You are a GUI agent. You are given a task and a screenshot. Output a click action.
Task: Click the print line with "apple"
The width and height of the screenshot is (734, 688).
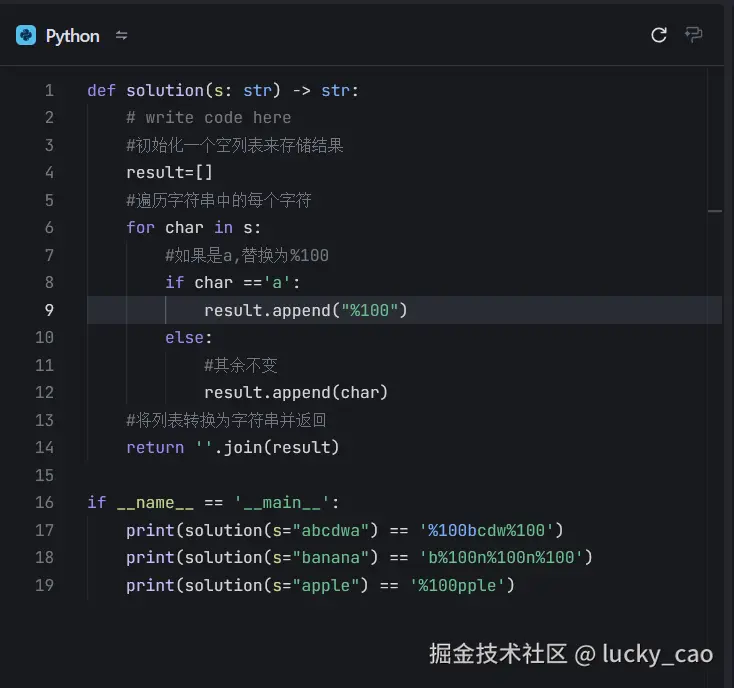321,585
